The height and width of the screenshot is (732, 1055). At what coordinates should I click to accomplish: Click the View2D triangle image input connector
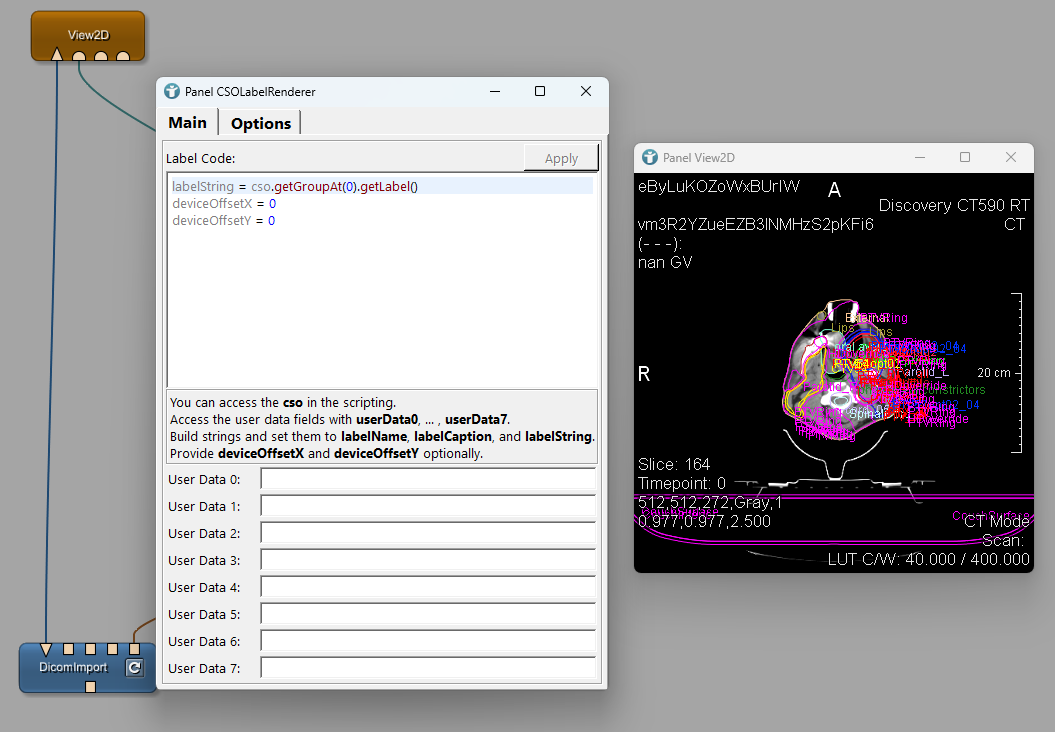(x=57, y=55)
